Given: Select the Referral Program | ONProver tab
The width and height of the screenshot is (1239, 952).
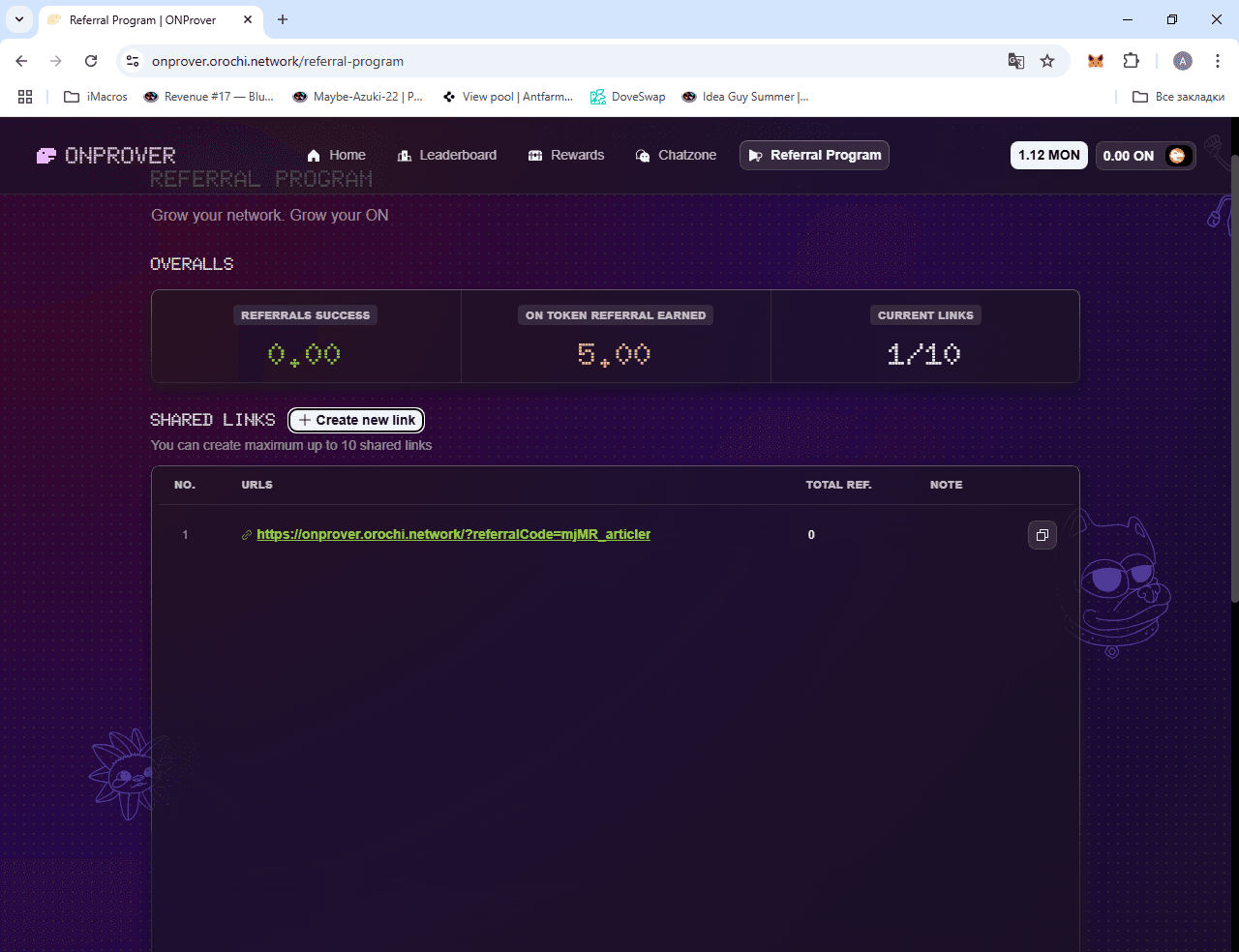Looking at the screenshot, I should pos(150,20).
